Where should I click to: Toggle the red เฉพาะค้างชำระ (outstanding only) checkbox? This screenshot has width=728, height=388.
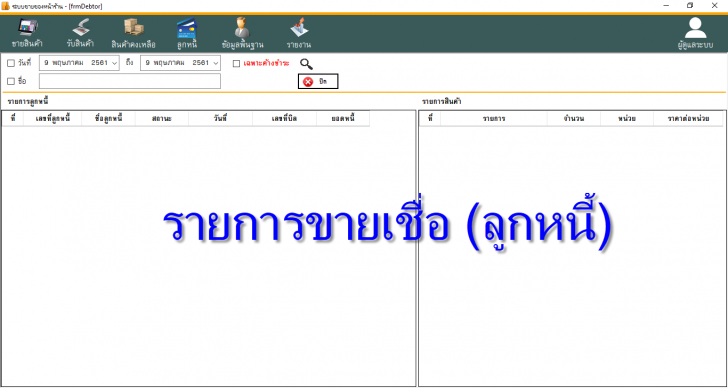(236, 64)
